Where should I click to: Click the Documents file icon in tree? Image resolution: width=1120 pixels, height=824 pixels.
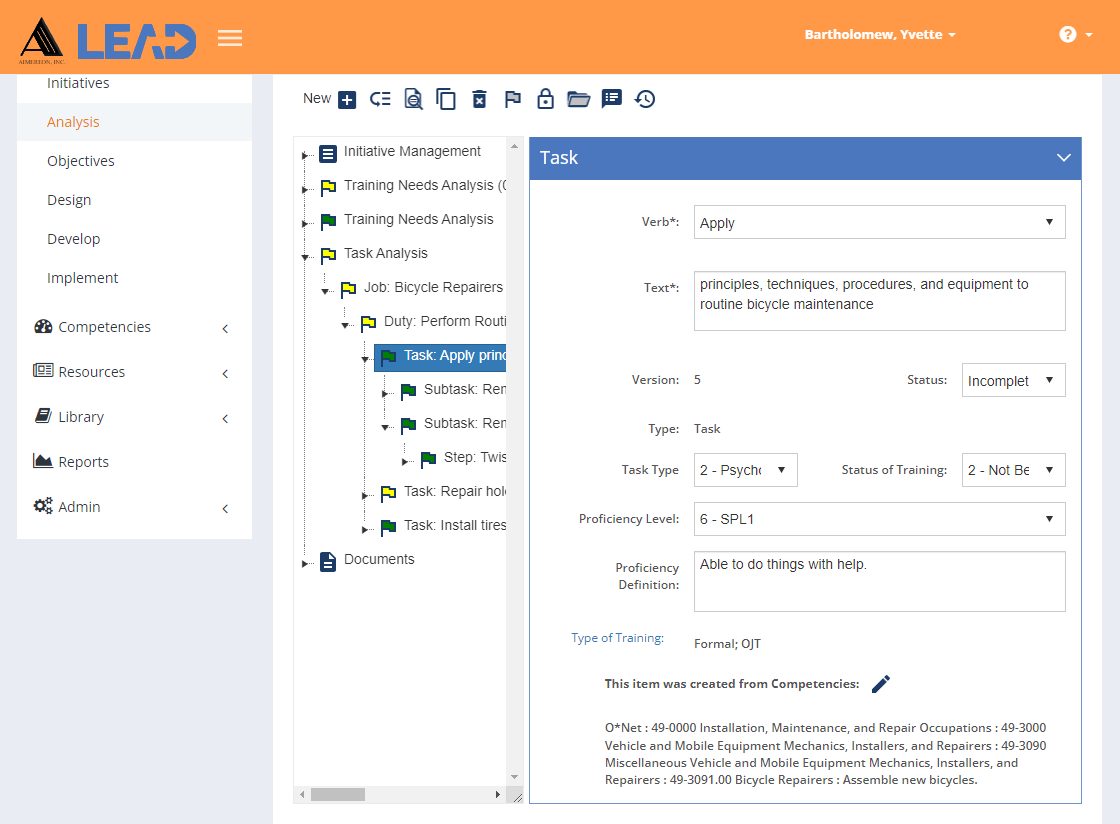(x=328, y=562)
